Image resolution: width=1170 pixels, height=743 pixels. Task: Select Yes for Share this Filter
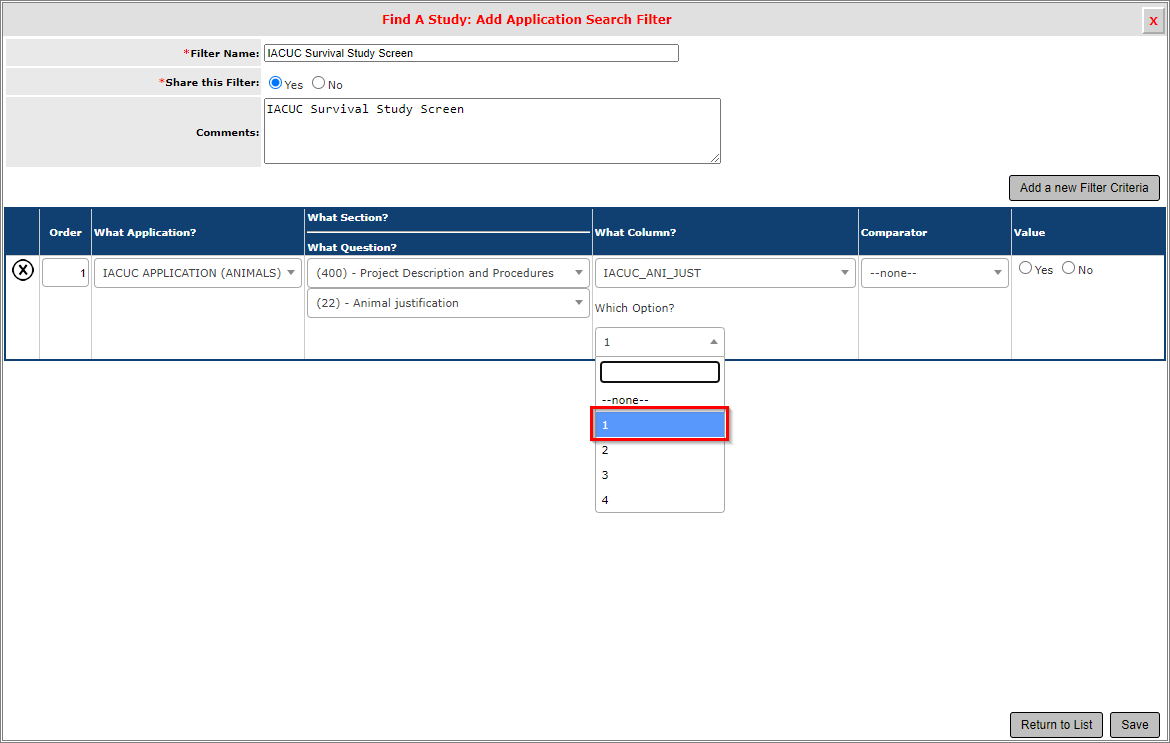(275, 83)
